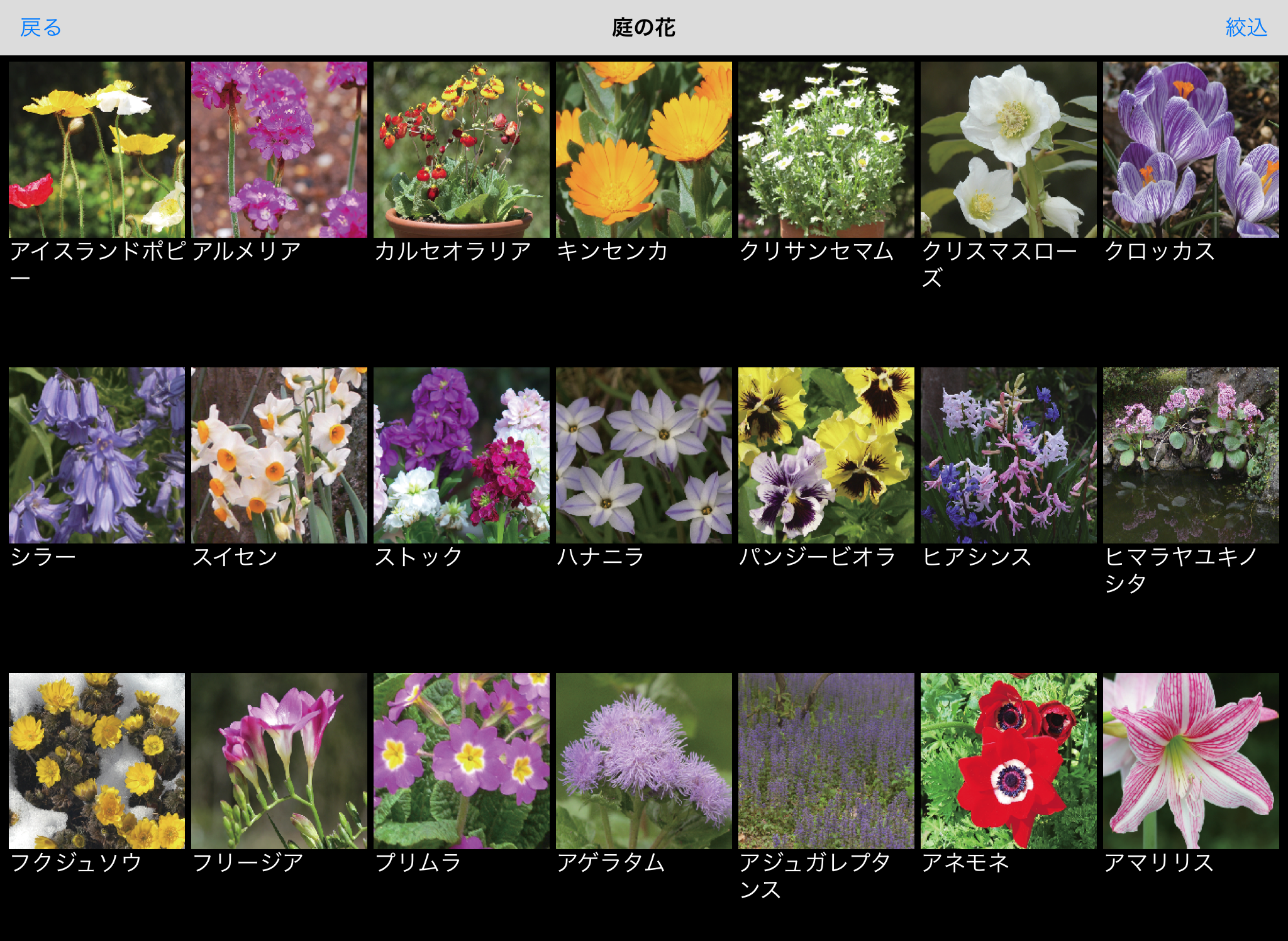1288x941 pixels.
Task: Select the クリスマスローズ white flower thumbnail
Action: click(1009, 150)
